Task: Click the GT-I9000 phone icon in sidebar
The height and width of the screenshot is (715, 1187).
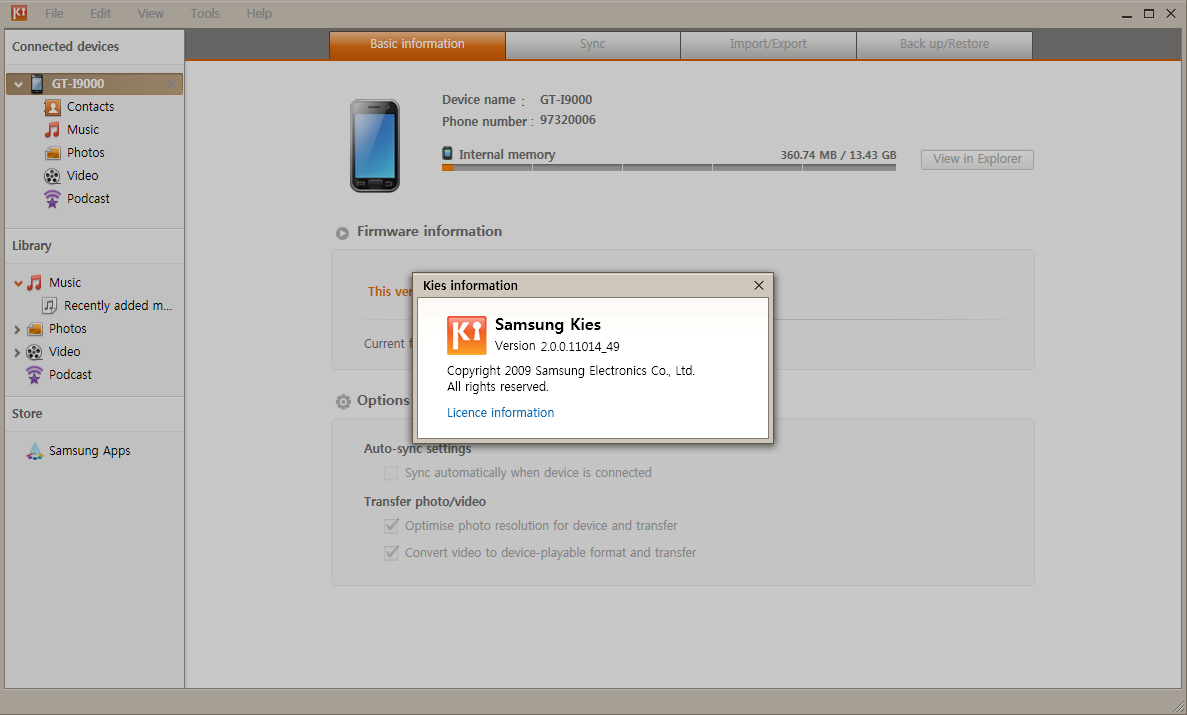Action: [x=36, y=83]
